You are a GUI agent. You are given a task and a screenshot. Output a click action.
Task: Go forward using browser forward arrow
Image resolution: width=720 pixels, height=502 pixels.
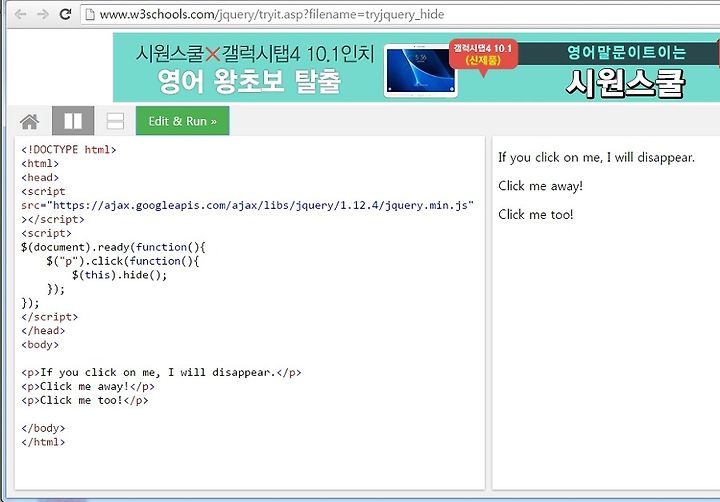(x=43, y=14)
